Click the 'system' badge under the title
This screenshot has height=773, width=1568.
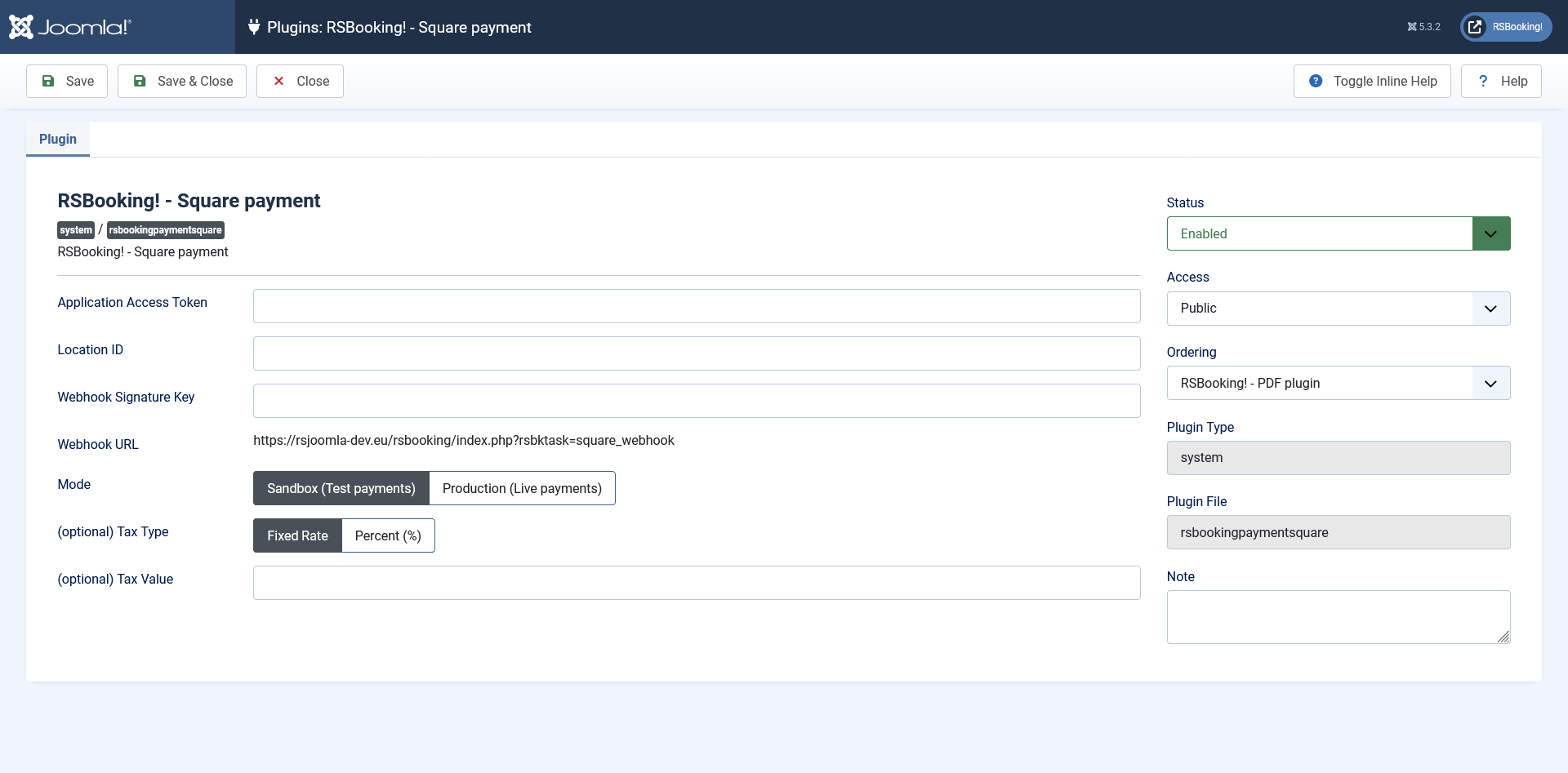tap(76, 230)
